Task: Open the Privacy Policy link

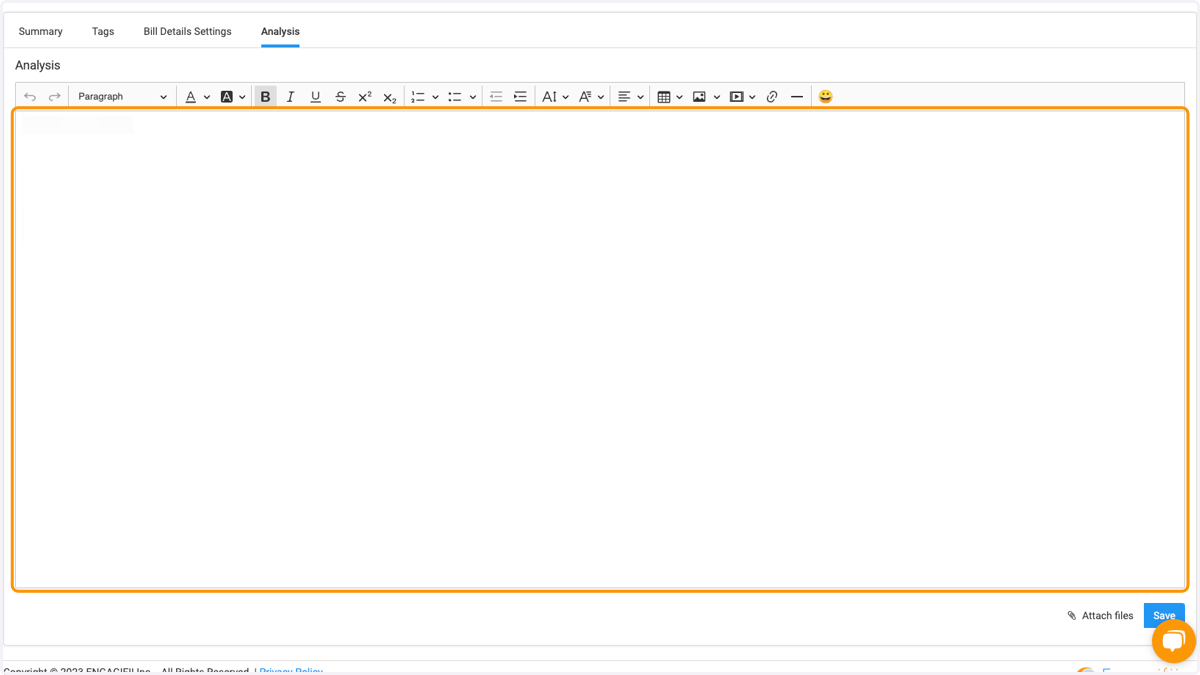Action: [x=291, y=671]
